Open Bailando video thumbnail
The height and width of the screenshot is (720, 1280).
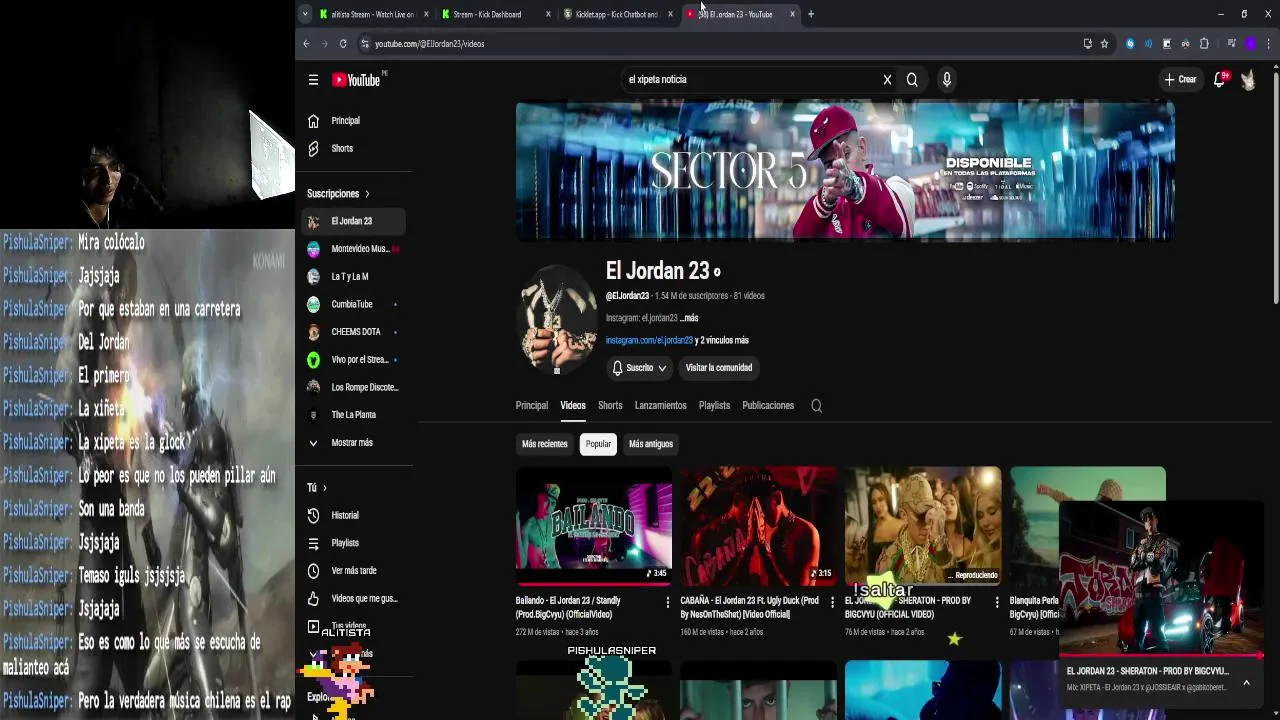[594, 525]
